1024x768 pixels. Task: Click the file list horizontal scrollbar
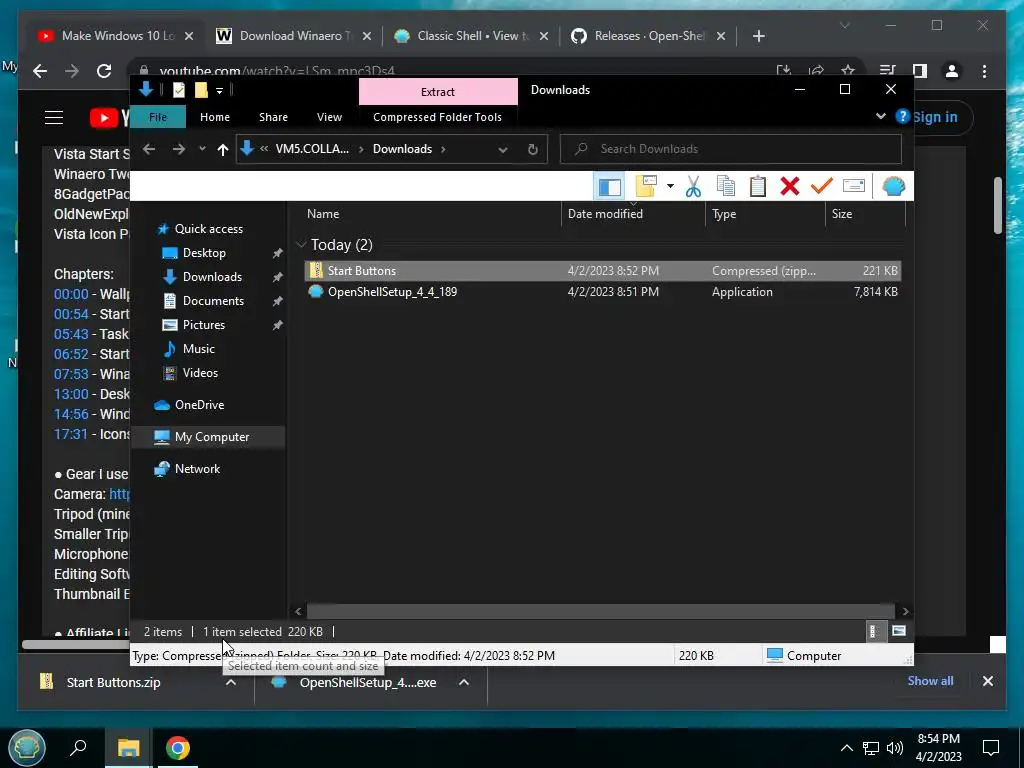point(600,611)
